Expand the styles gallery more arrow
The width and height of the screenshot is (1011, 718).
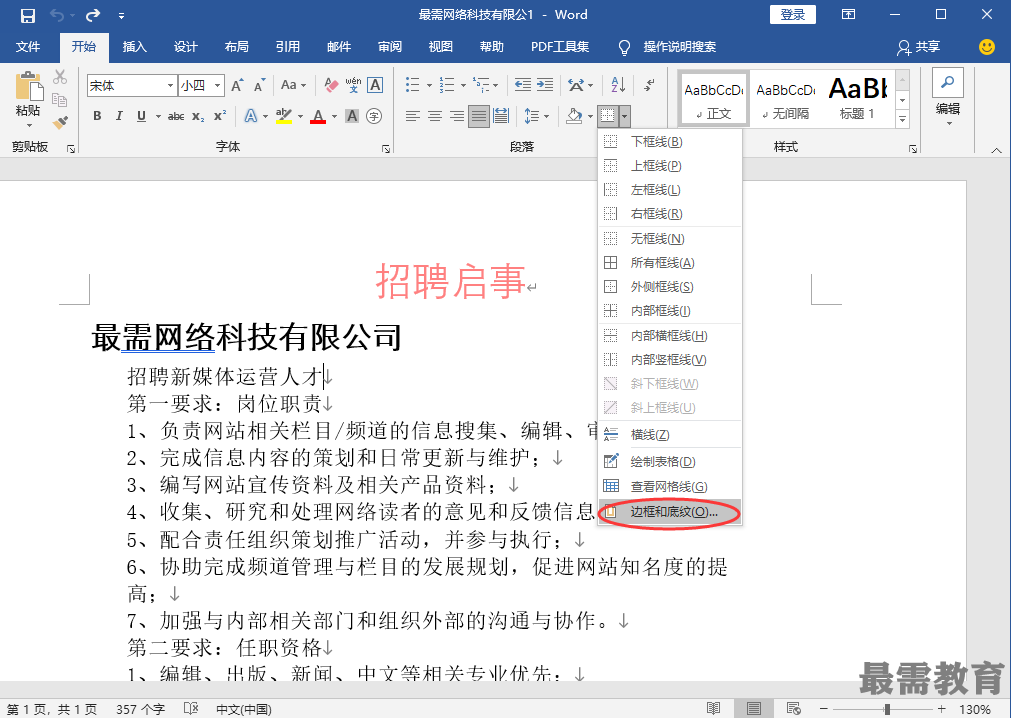click(903, 119)
